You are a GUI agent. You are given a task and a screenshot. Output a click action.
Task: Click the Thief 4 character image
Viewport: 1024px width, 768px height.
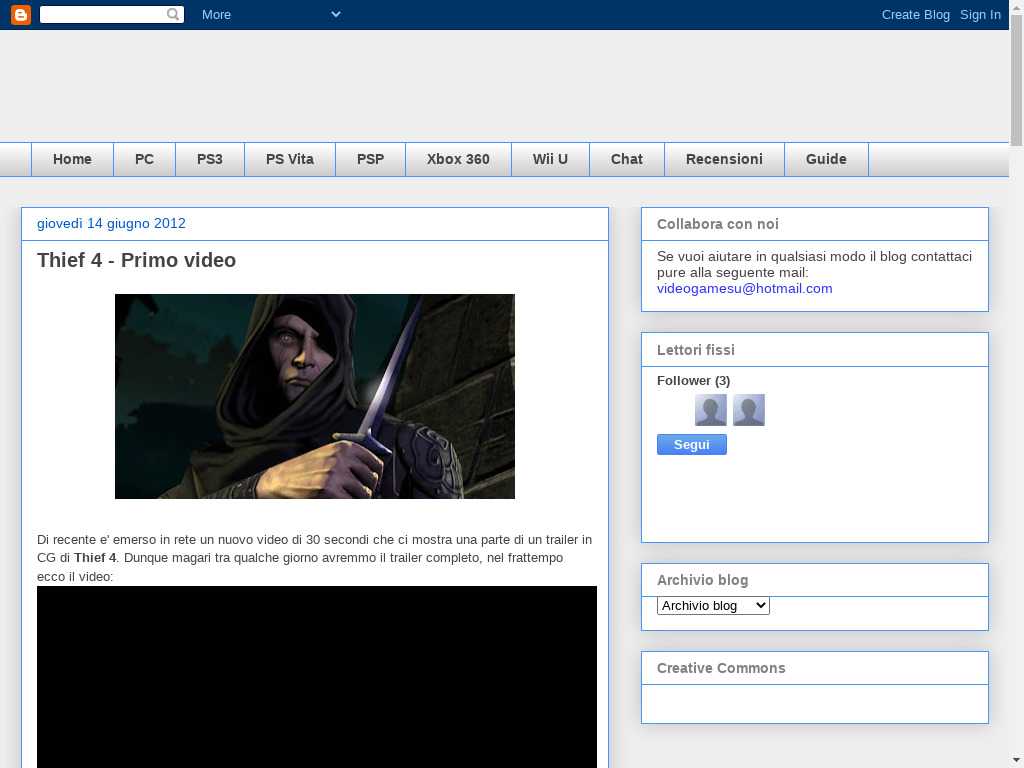click(x=315, y=396)
